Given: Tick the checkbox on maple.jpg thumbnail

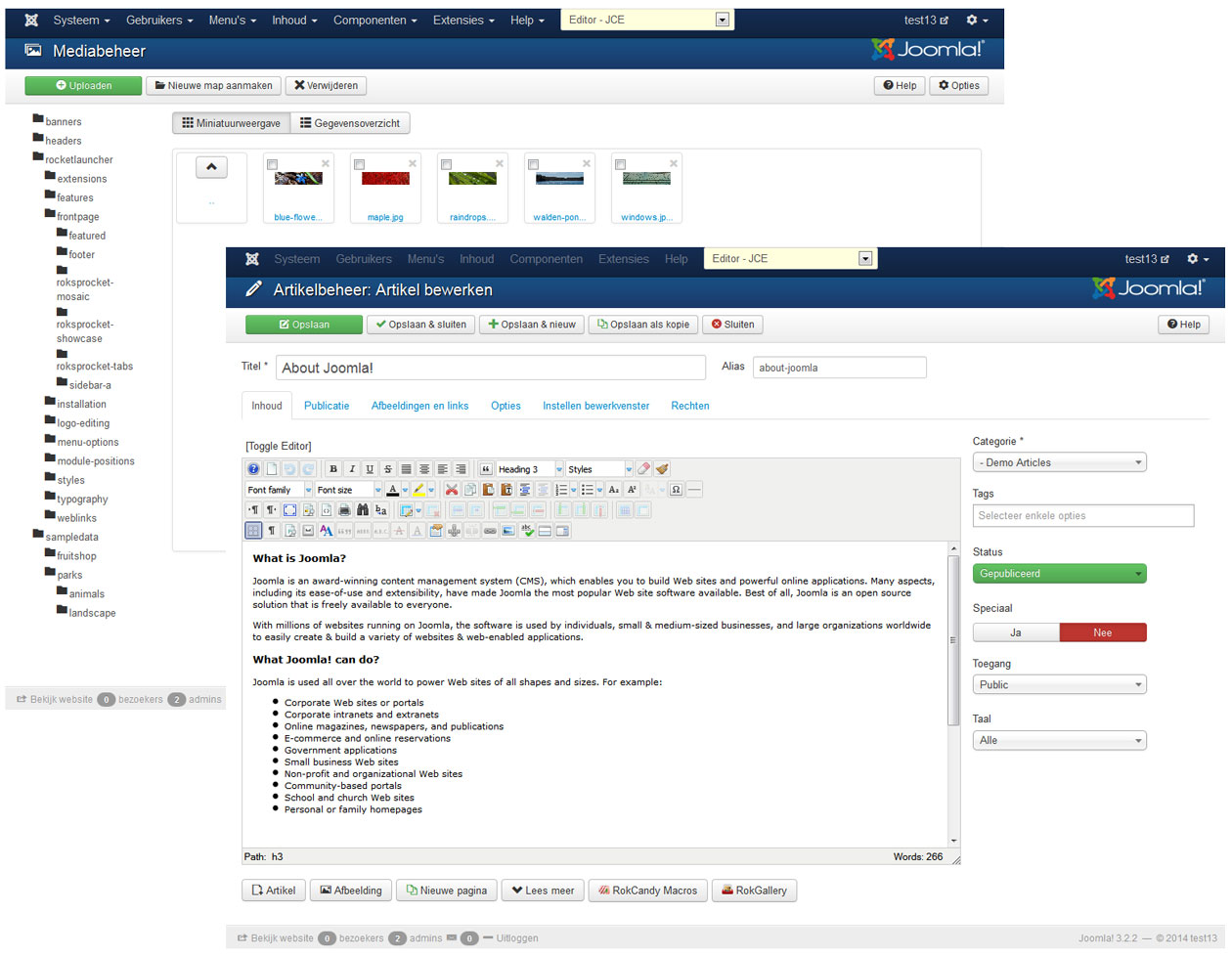Looking at the screenshot, I should [x=360, y=164].
